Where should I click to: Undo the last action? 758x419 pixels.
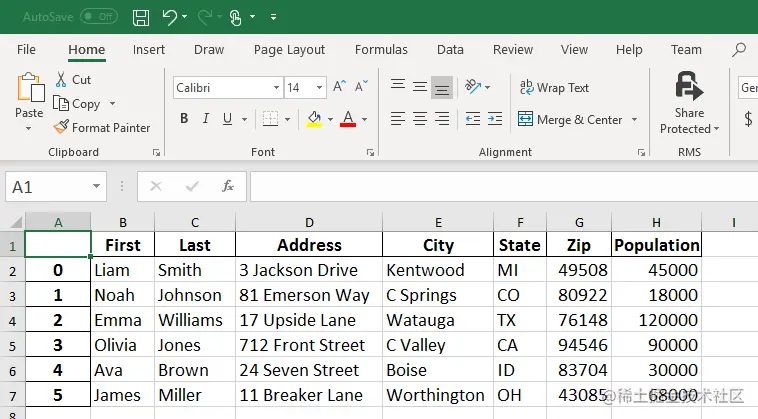coord(170,17)
